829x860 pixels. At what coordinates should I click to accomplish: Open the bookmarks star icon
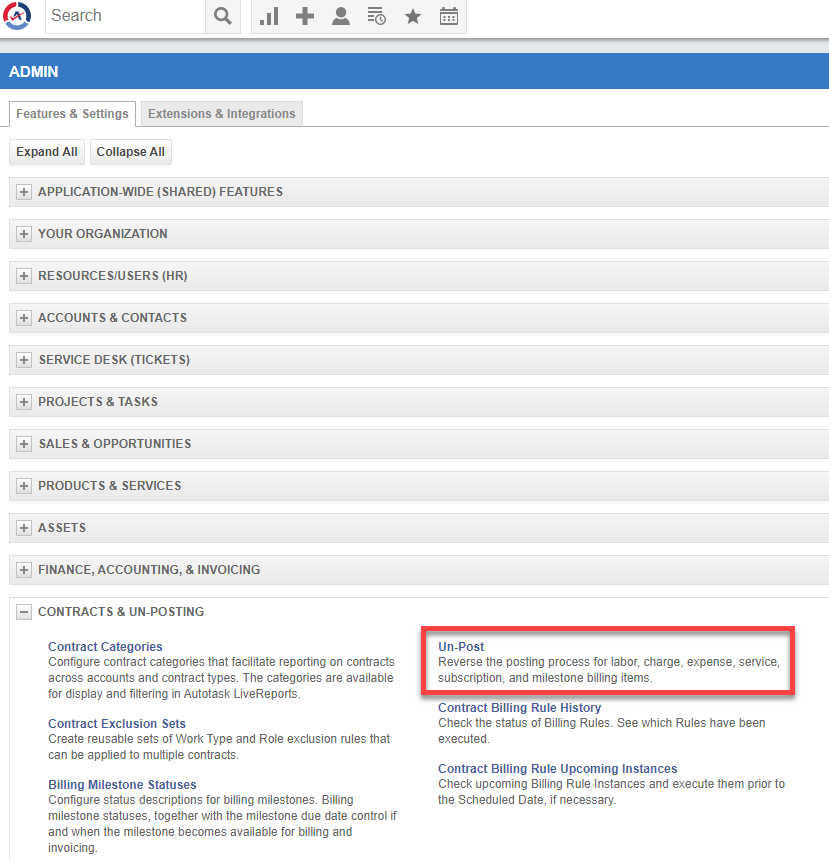[x=413, y=16]
